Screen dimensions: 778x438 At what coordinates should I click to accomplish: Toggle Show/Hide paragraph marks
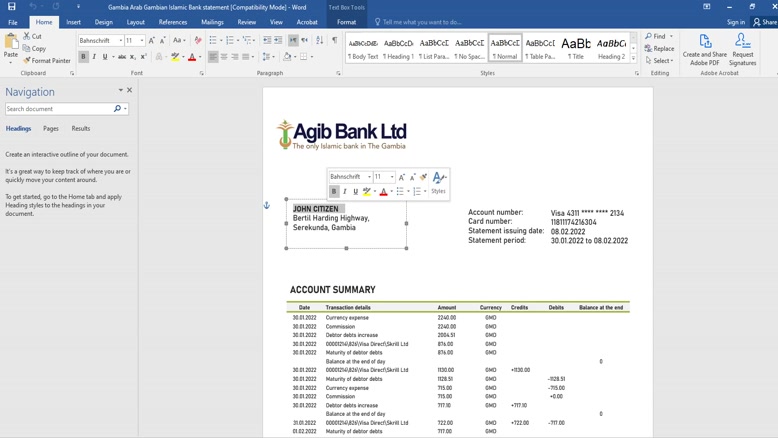click(x=334, y=41)
